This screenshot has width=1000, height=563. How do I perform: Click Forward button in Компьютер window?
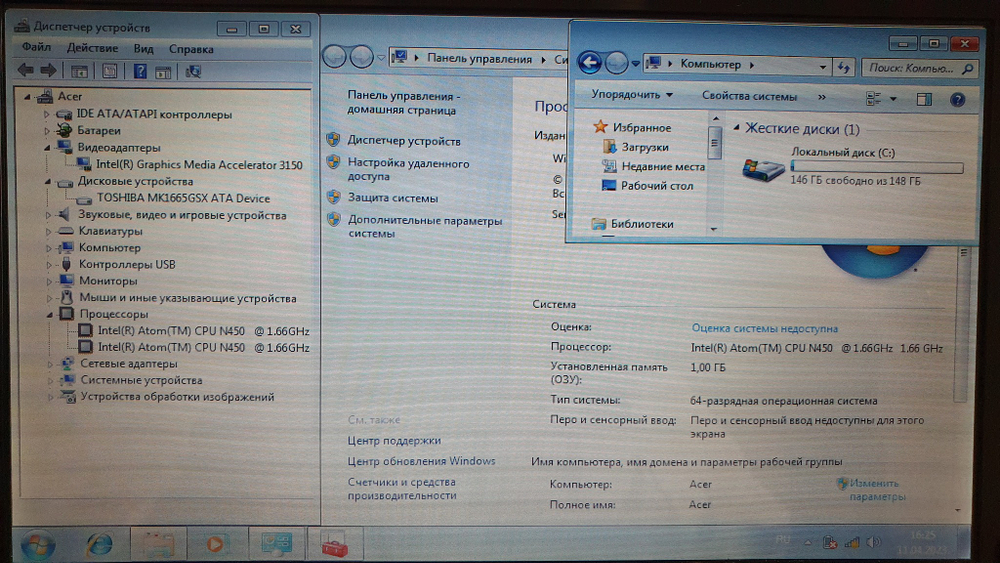(x=616, y=62)
